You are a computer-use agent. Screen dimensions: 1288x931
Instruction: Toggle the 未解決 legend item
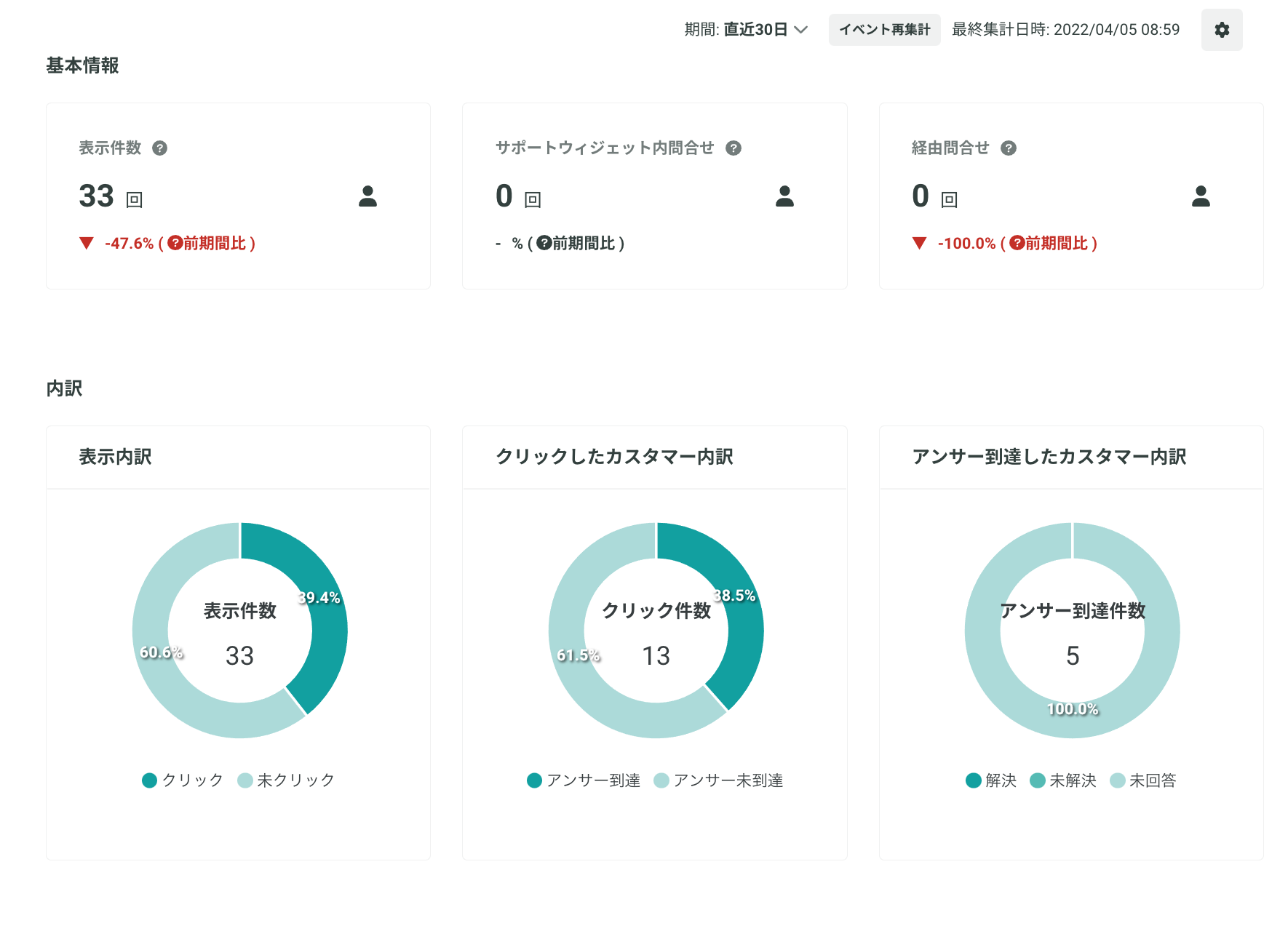(x=1063, y=780)
